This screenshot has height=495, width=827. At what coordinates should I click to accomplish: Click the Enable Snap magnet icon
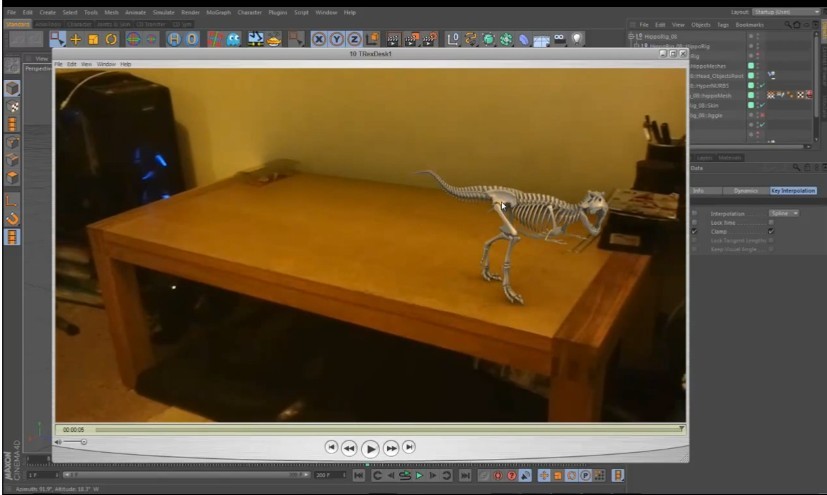pyautogui.click(x=12, y=218)
